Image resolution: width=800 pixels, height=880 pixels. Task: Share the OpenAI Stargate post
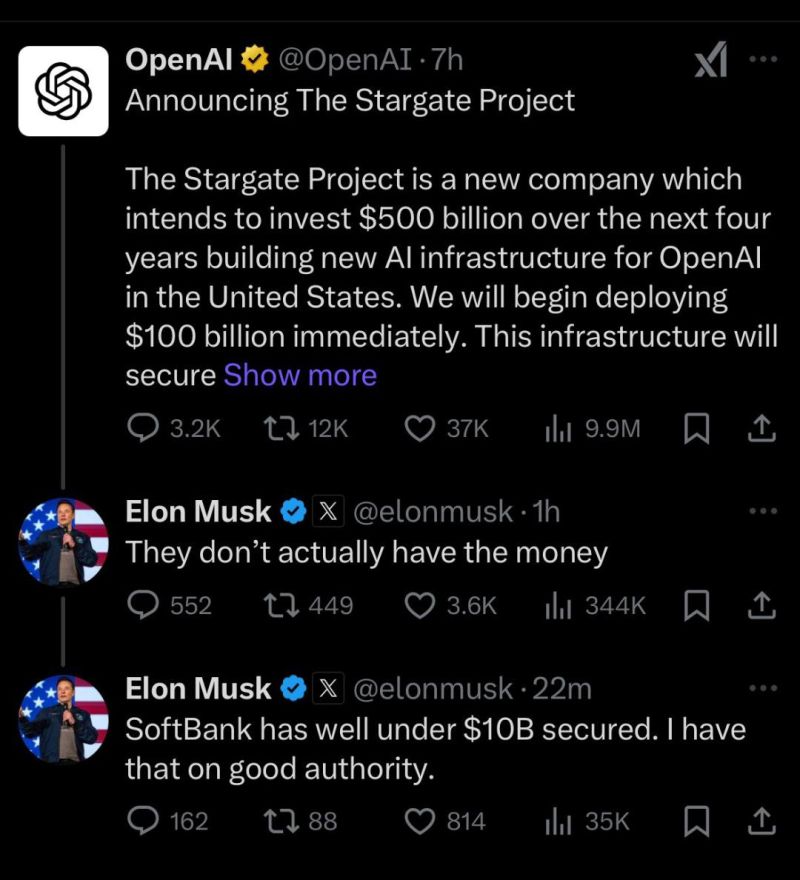(762, 429)
